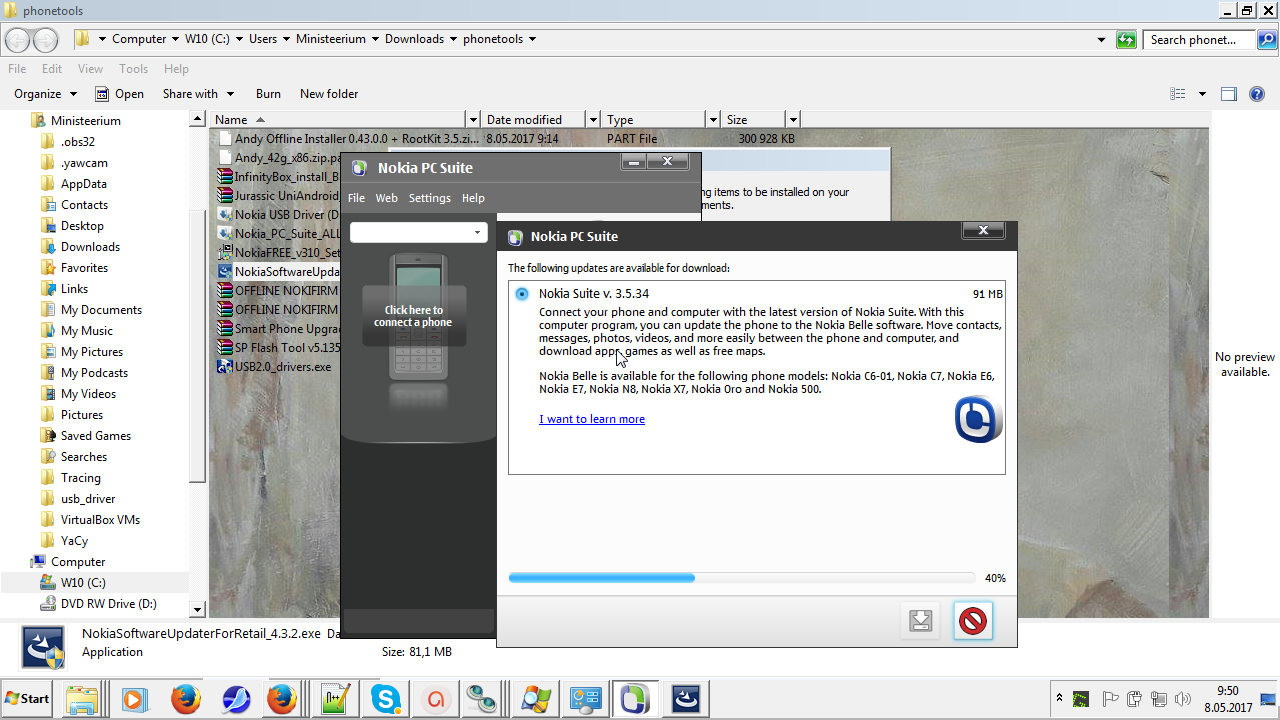The width and height of the screenshot is (1280, 720).
Task: Go back with the Explorer back arrow
Action: pyautogui.click(x=18, y=40)
